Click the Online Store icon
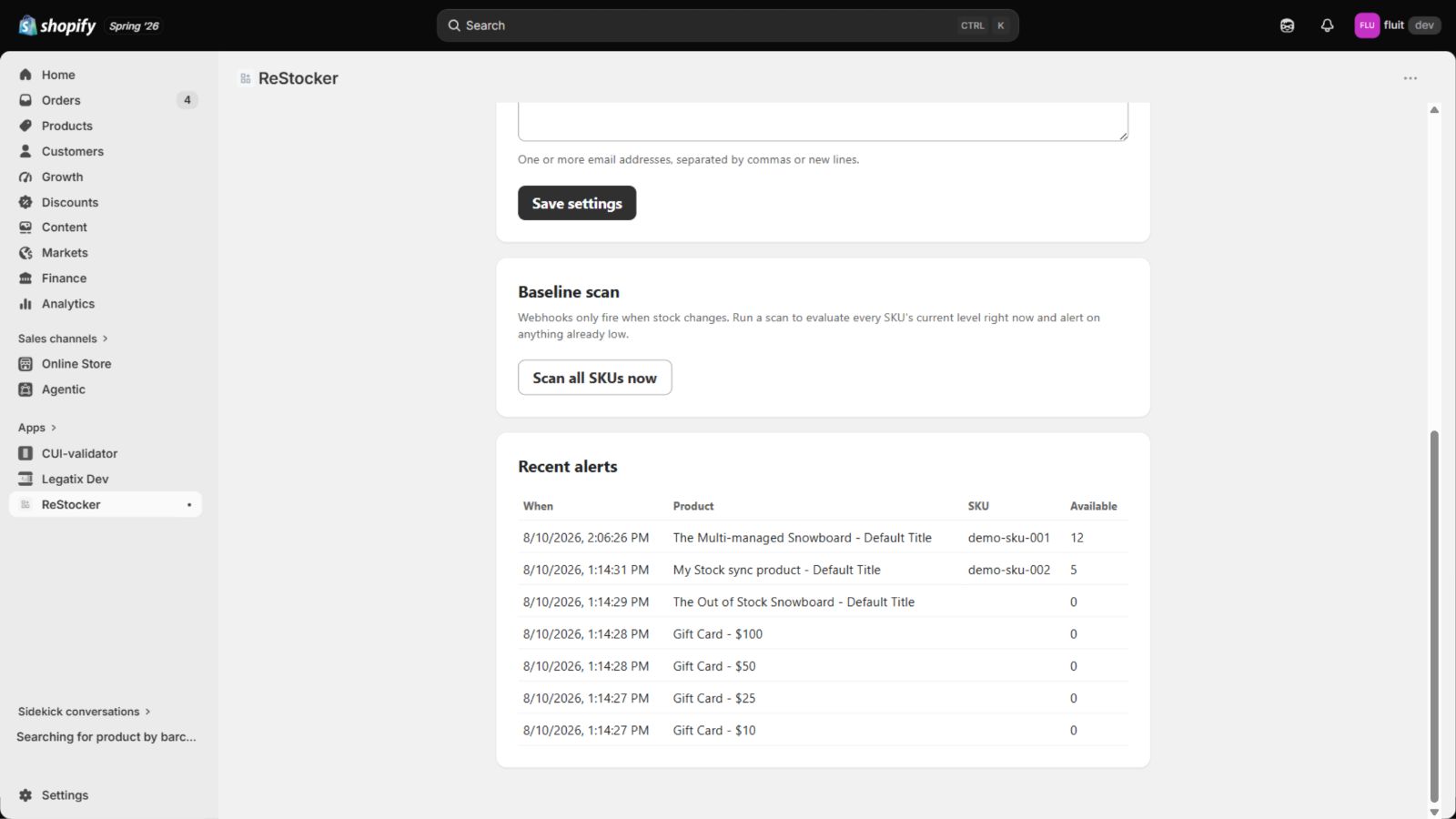This screenshot has width=1456, height=819. (x=25, y=364)
